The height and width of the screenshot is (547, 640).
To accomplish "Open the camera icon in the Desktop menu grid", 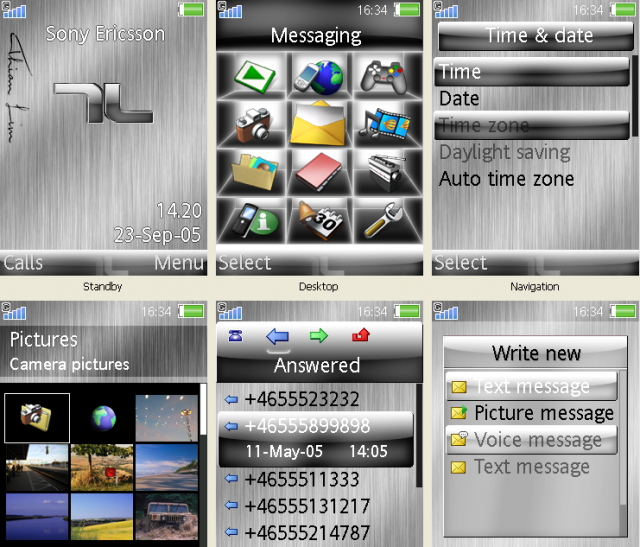I will point(253,125).
